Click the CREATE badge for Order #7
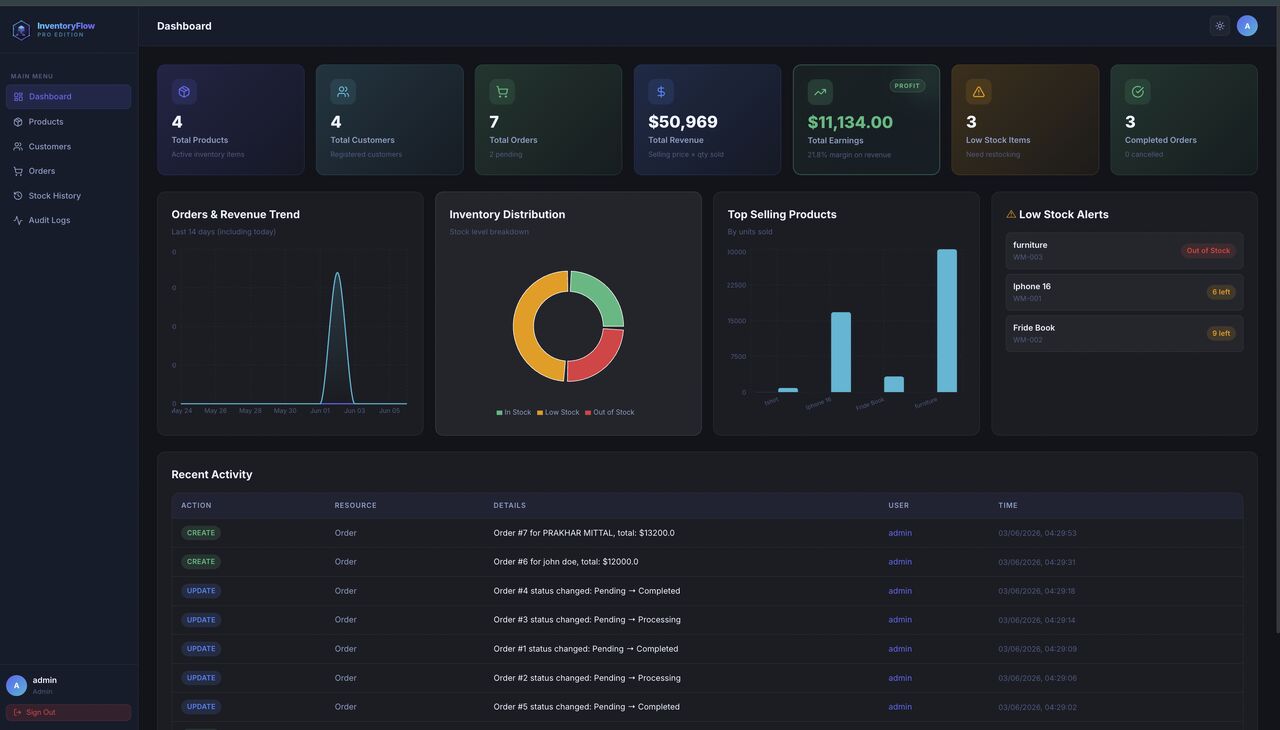This screenshot has width=1280, height=730. pos(201,533)
